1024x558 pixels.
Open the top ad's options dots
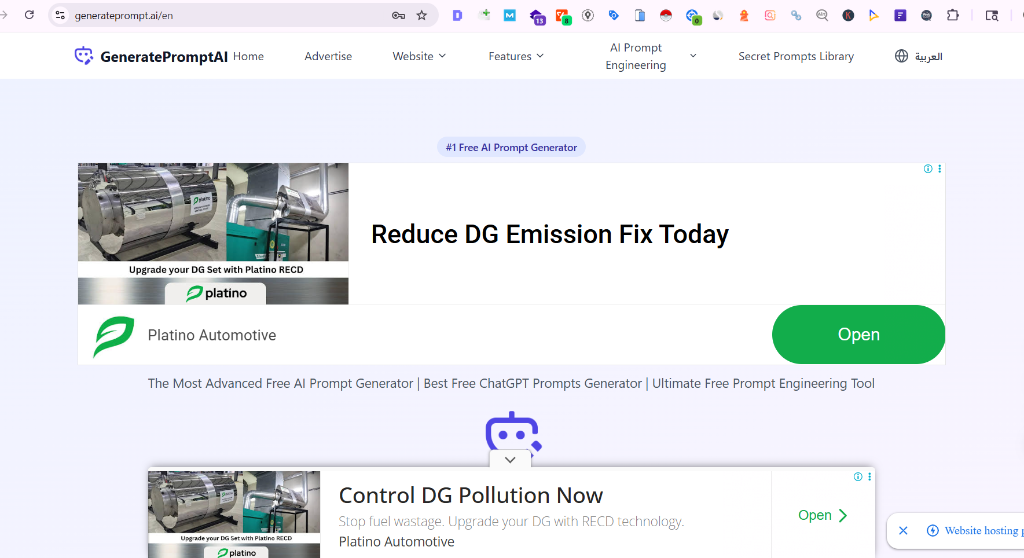940,169
